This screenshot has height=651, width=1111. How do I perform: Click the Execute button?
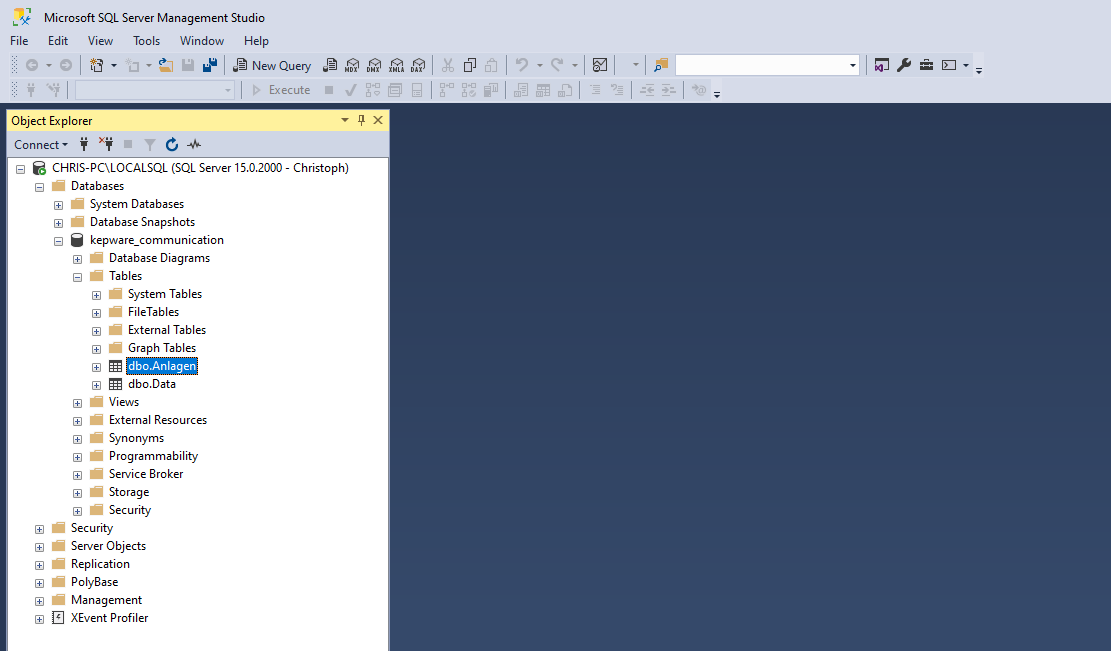(x=281, y=90)
